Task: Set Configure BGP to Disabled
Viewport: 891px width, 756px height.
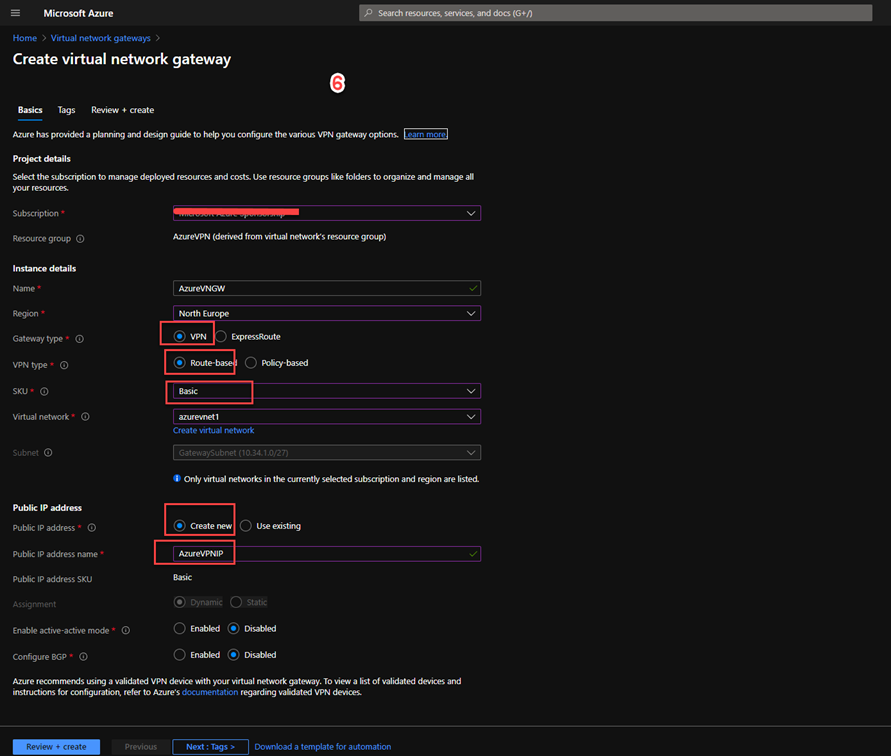Action: click(x=234, y=655)
